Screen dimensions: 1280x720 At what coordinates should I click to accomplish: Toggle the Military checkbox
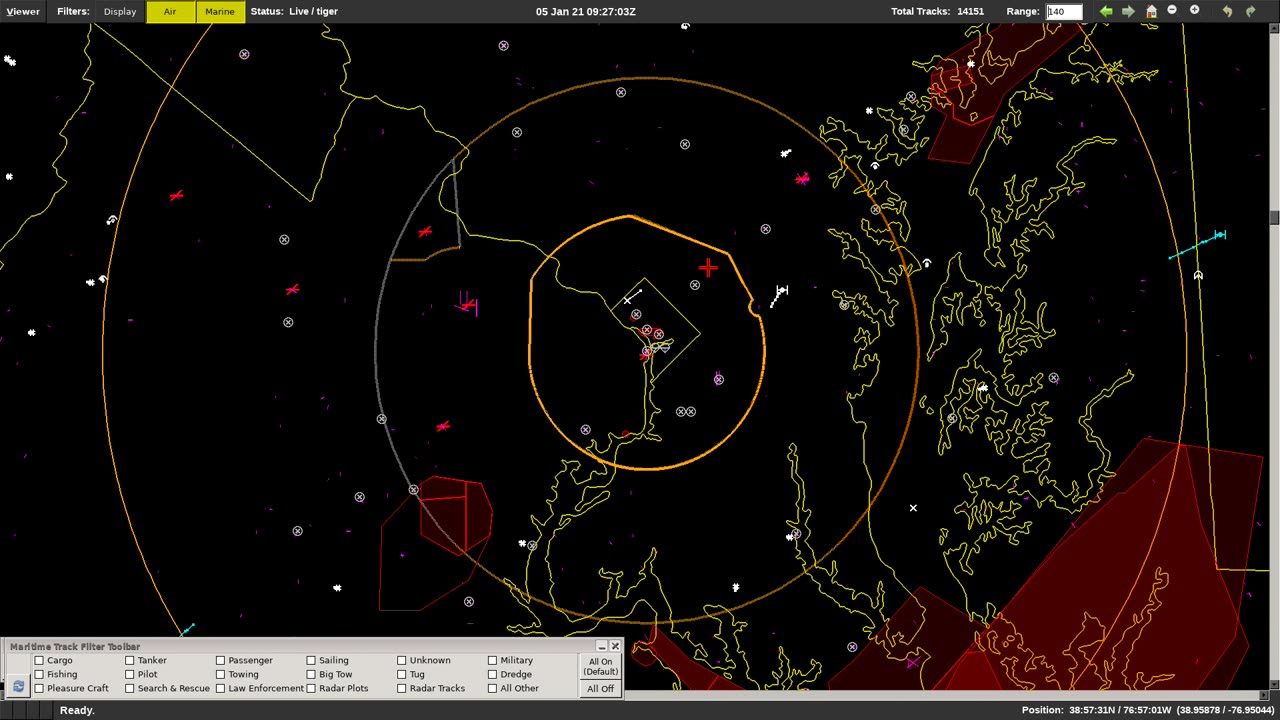pos(493,660)
